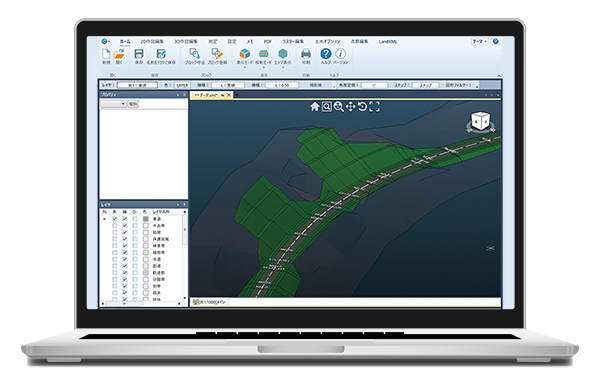Image resolution: width=600 pixels, height=386 pixels.
Task: Toggle checked box in pink-swatch layer row
Action: (x=125, y=246)
